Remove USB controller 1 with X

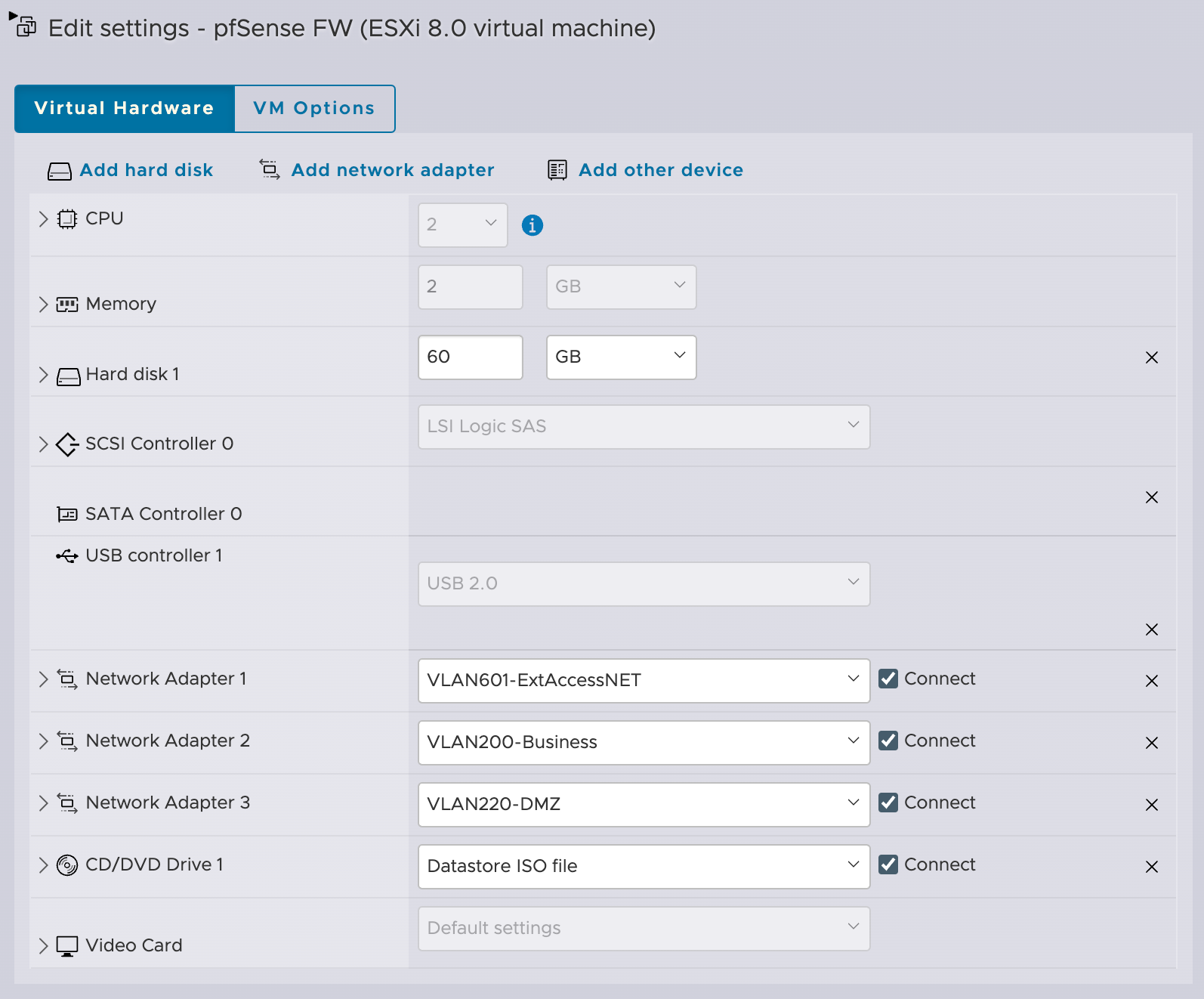pyautogui.click(x=1152, y=629)
